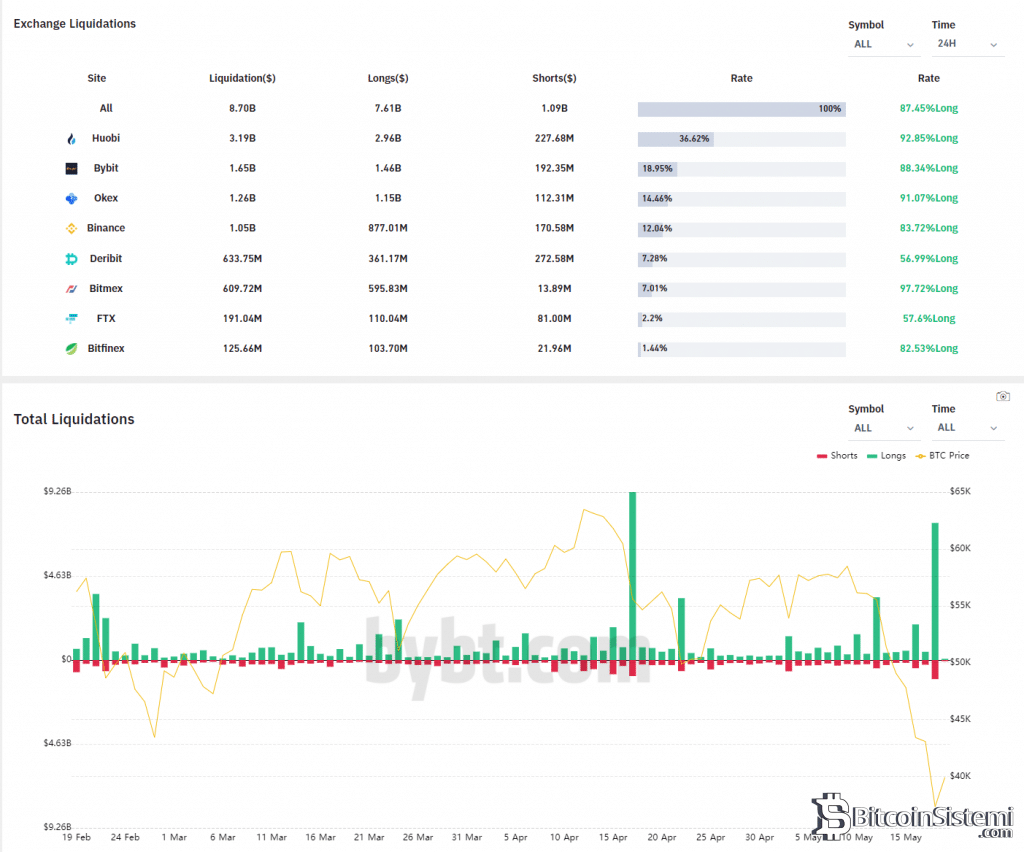
Task: Save chart image with camera icon
Action: tap(1002, 396)
